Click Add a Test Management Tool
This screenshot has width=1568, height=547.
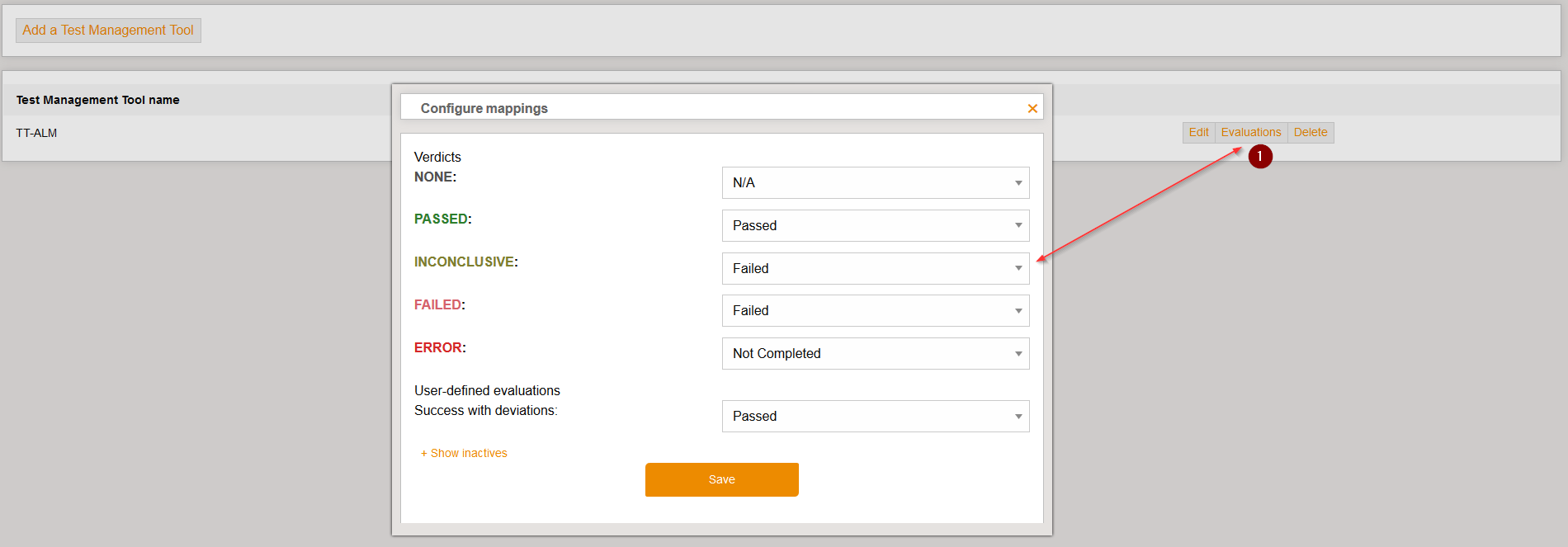108,31
